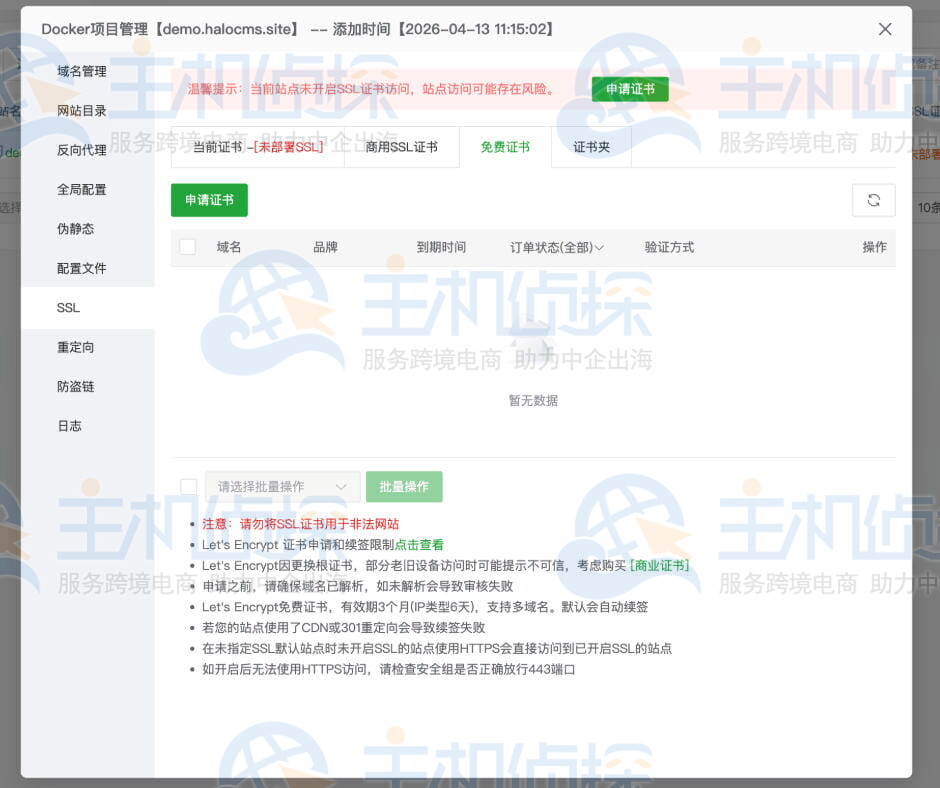Click the 温馨提示 warning text in the banner
Screen dimensions: 940x788
pyautogui.click(x=372, y=89)
